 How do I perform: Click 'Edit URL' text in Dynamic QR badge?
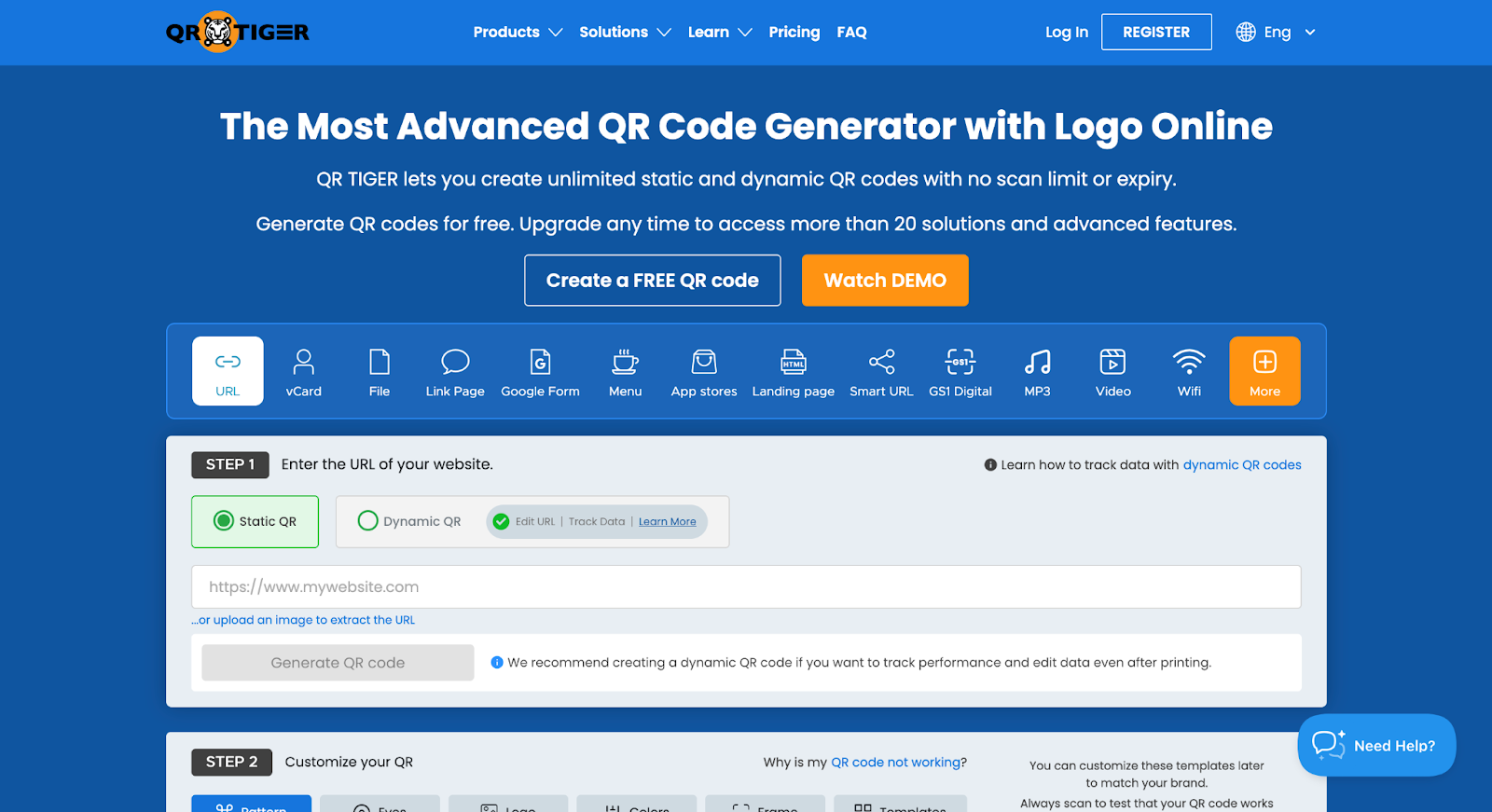click(x=535, y=522)
